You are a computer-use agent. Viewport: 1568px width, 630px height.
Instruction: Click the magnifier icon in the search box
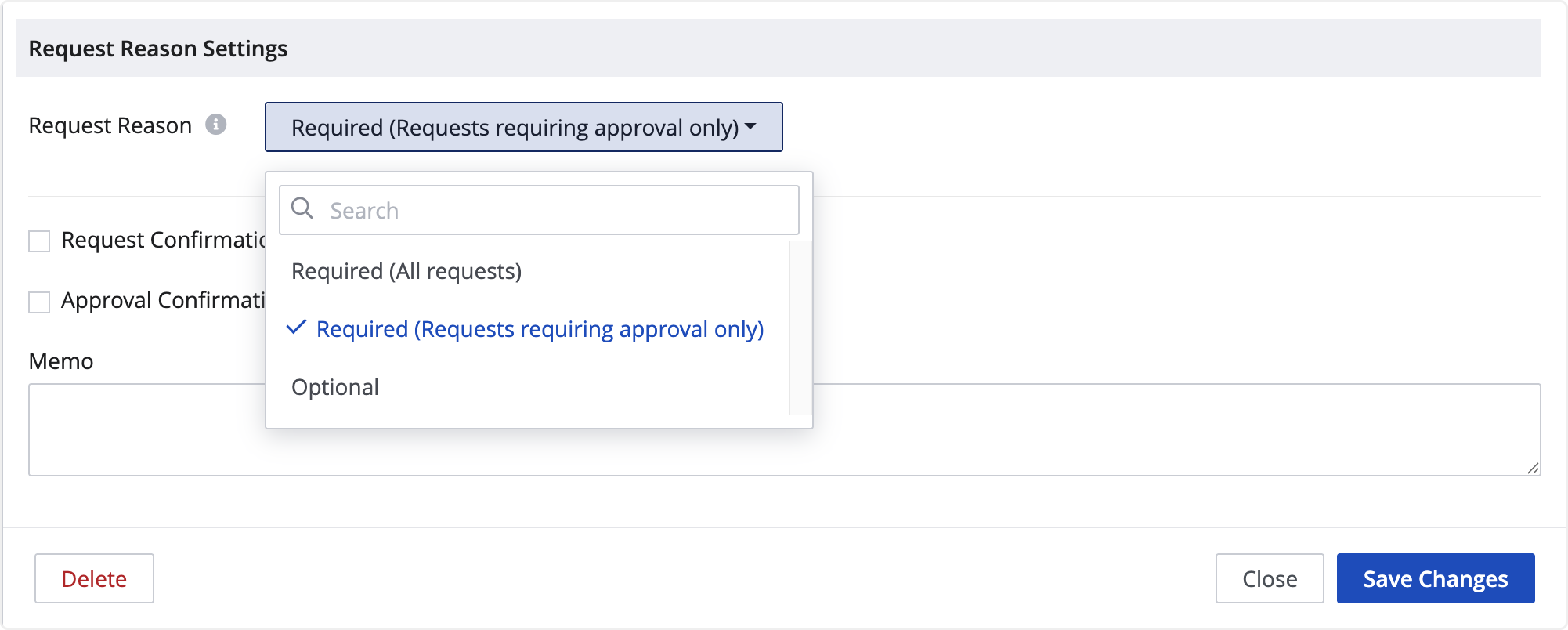point(302,208)
